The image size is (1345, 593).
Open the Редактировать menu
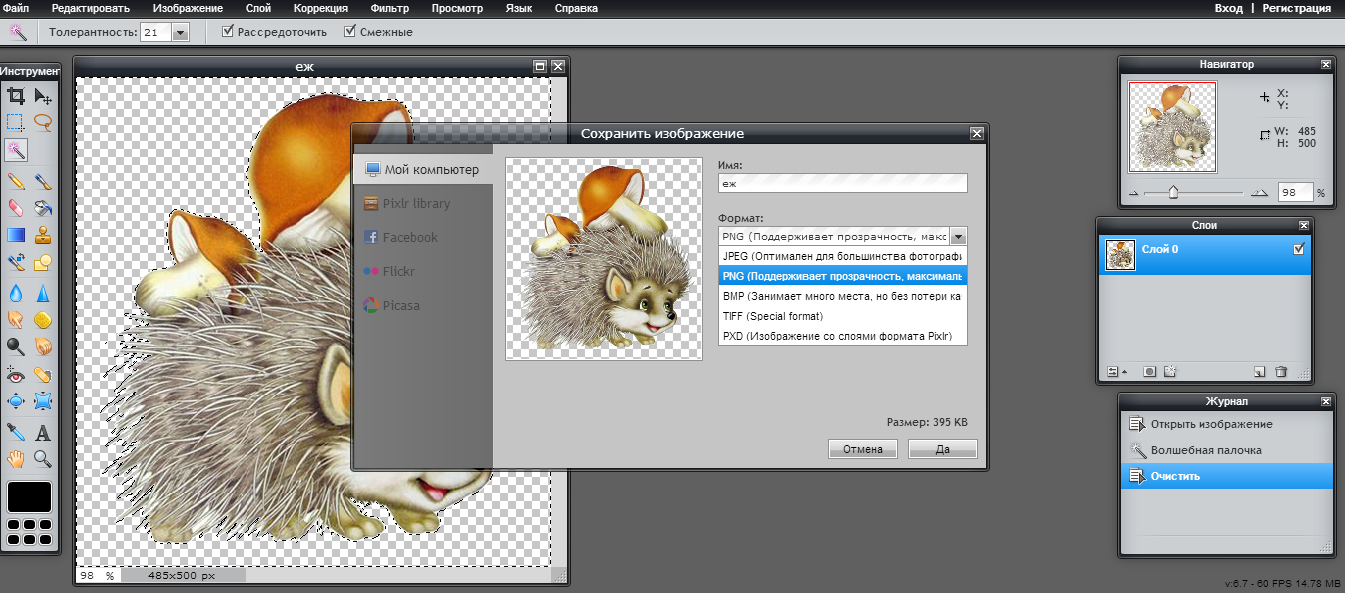(x=91, y=8)
